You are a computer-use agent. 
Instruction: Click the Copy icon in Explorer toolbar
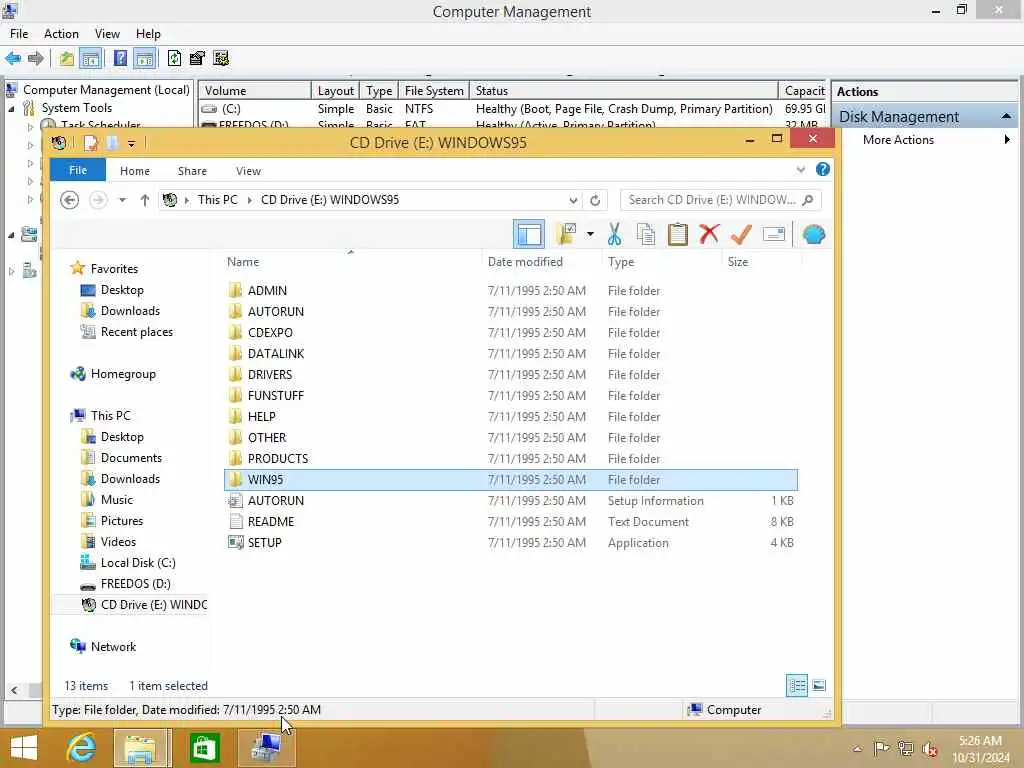(645, 234)
